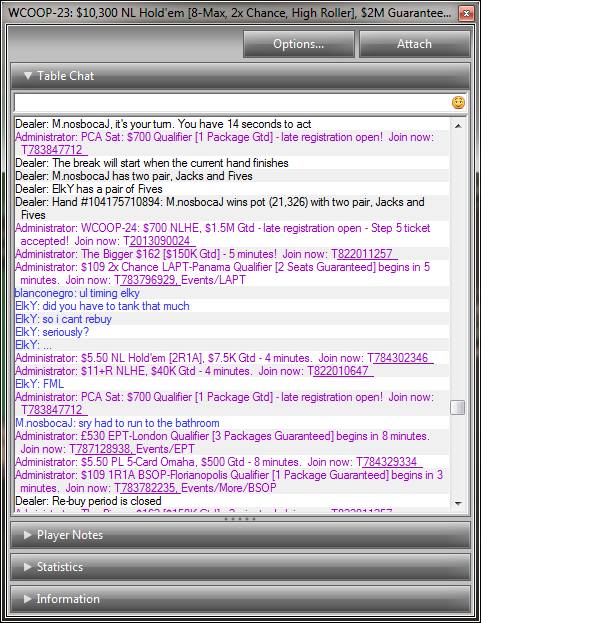Open EPT-London qualifier link T787128938

coord(103,449)
